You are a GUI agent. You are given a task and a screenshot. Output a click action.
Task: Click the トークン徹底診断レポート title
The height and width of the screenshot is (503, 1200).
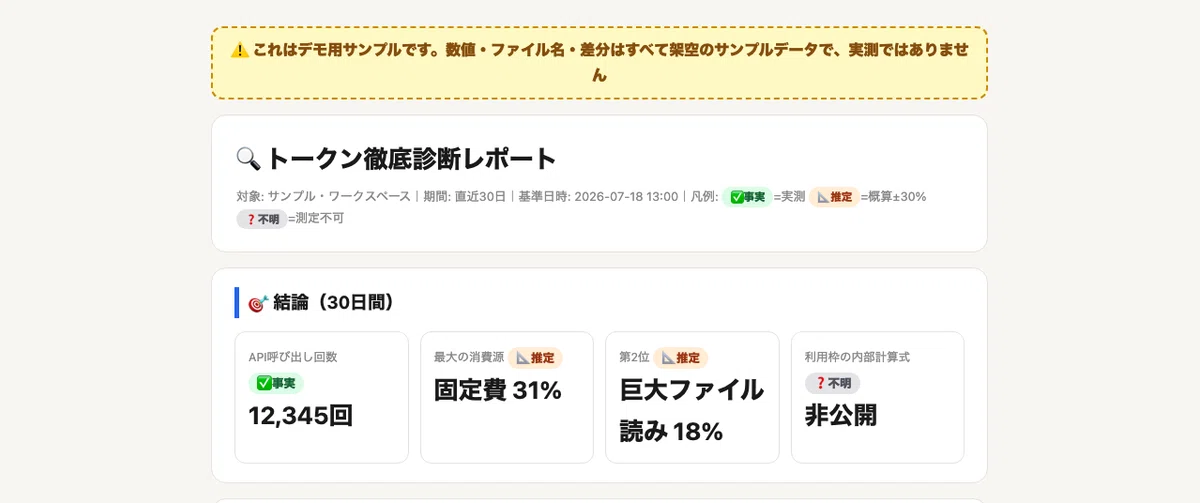pos(411,158)
